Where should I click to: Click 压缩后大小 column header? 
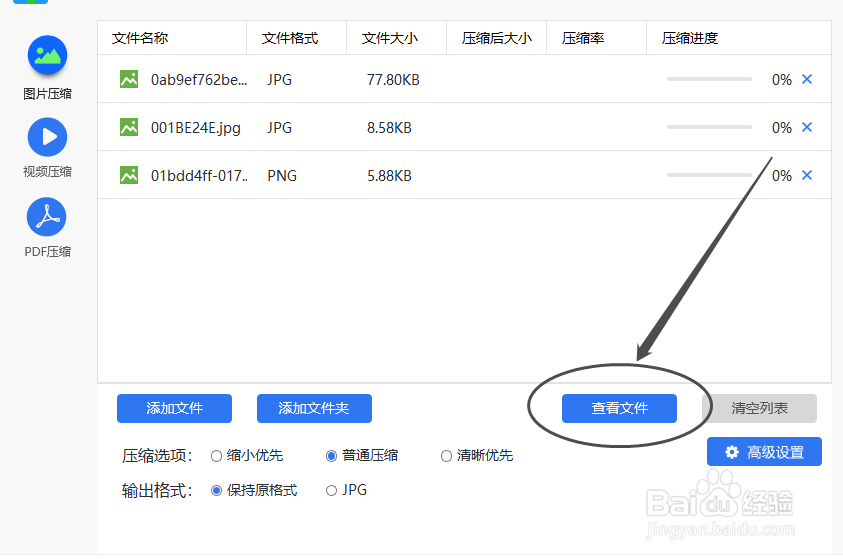tap(497, 38)
